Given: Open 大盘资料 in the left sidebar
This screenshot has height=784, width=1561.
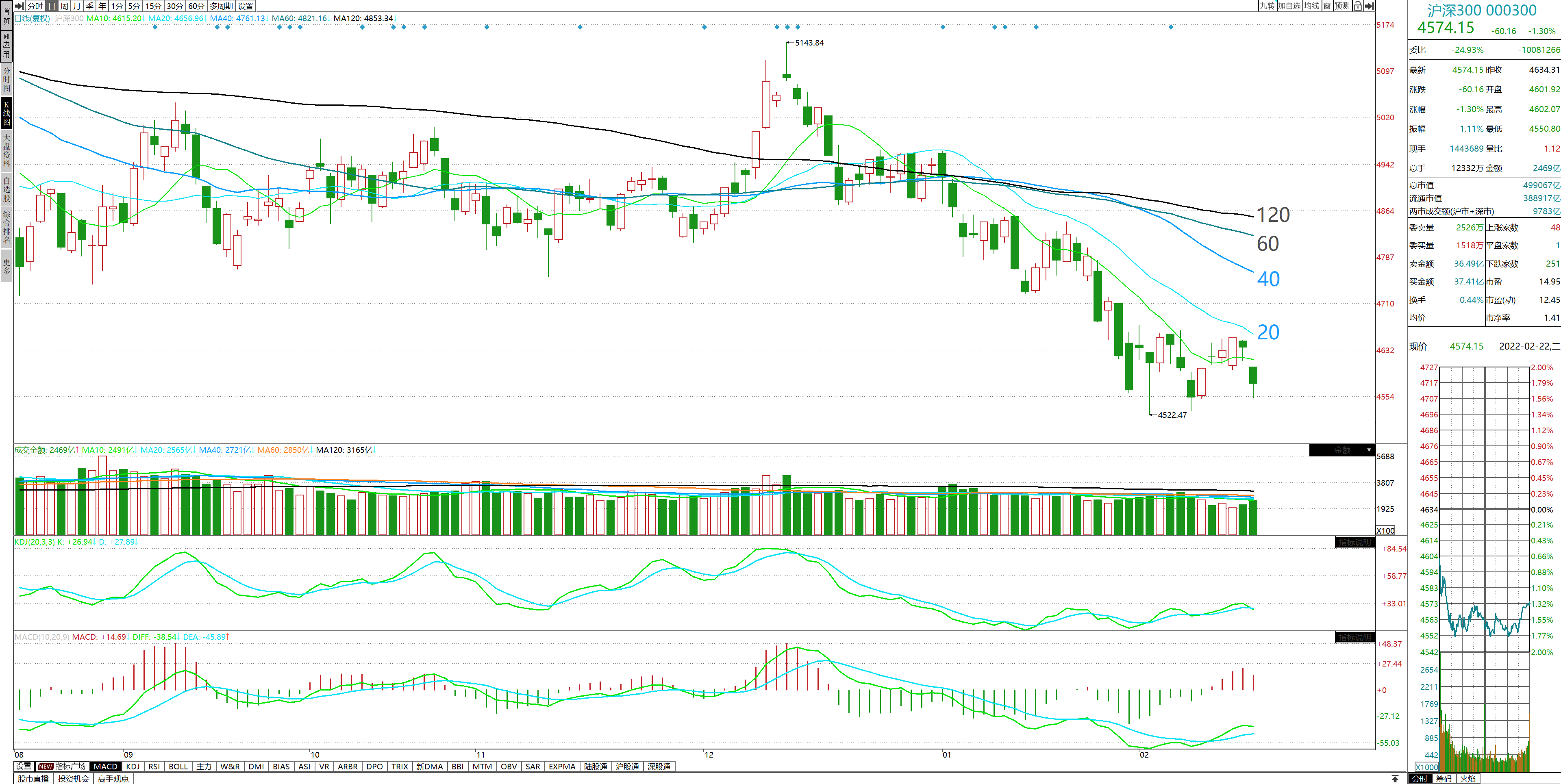Looking at the screenshot, I should (x=6, y=150).
